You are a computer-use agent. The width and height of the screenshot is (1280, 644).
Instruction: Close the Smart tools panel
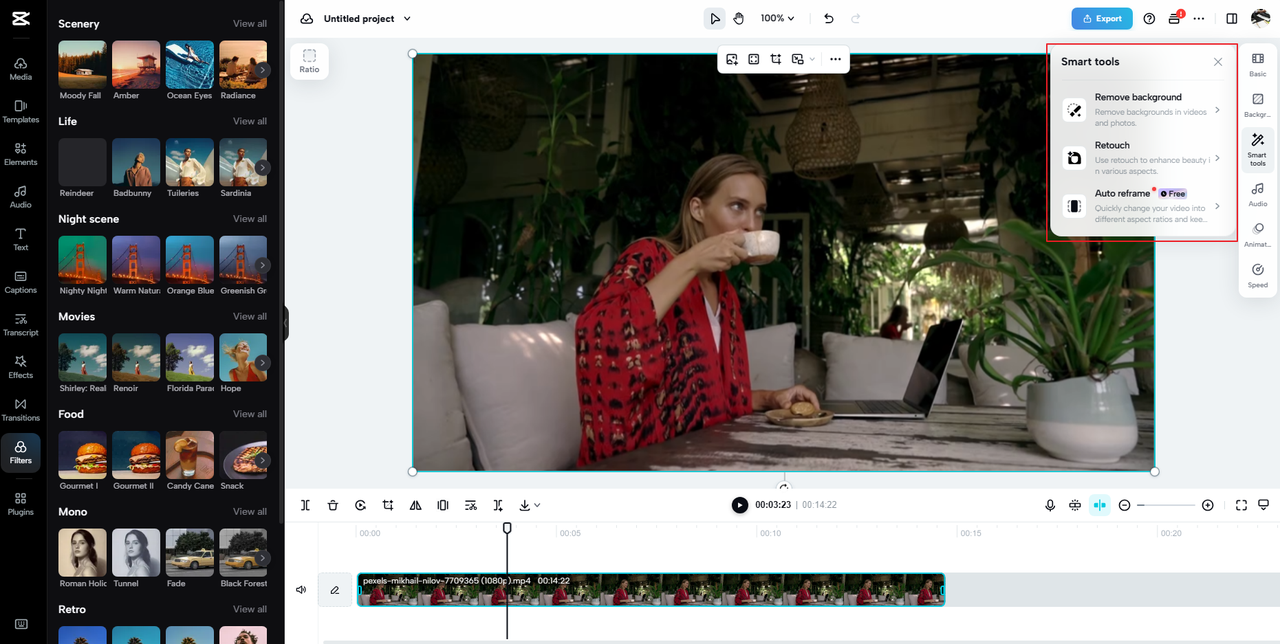[x=1218, y=62]
